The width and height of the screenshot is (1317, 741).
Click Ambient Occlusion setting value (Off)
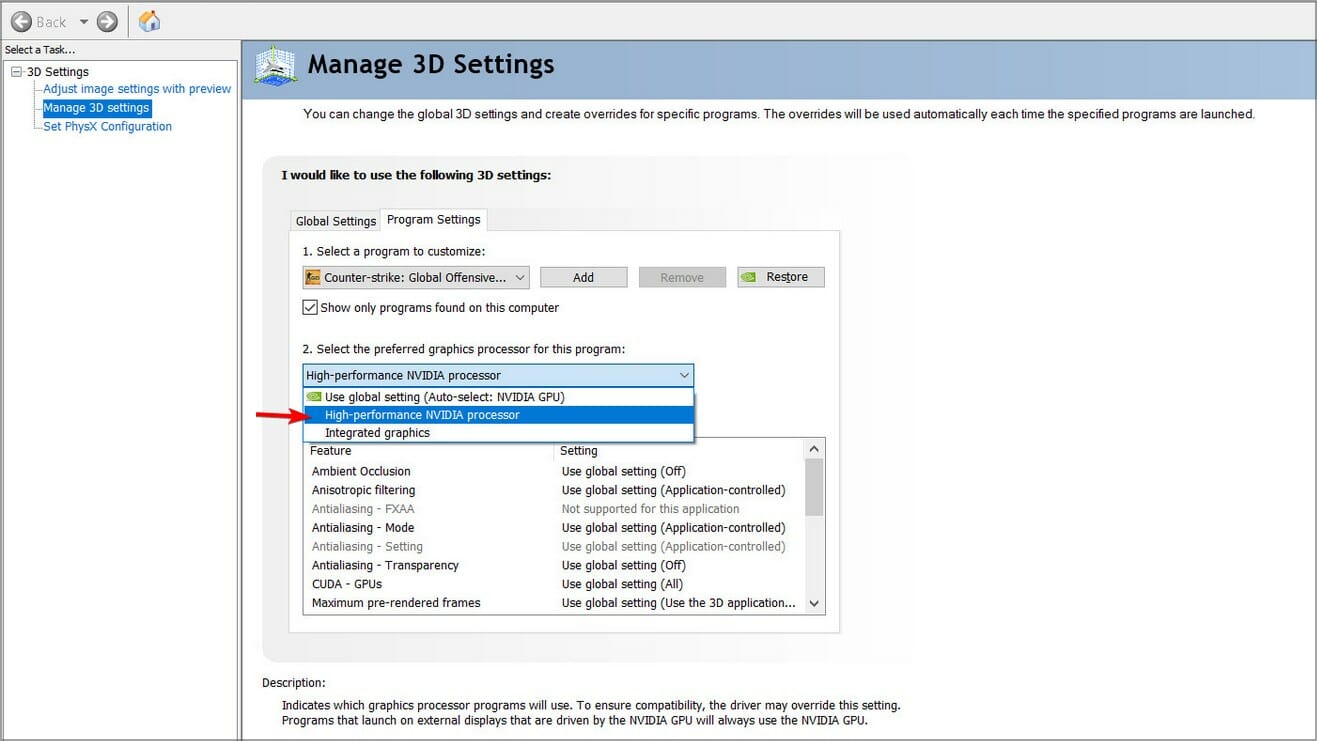[624, 471]
